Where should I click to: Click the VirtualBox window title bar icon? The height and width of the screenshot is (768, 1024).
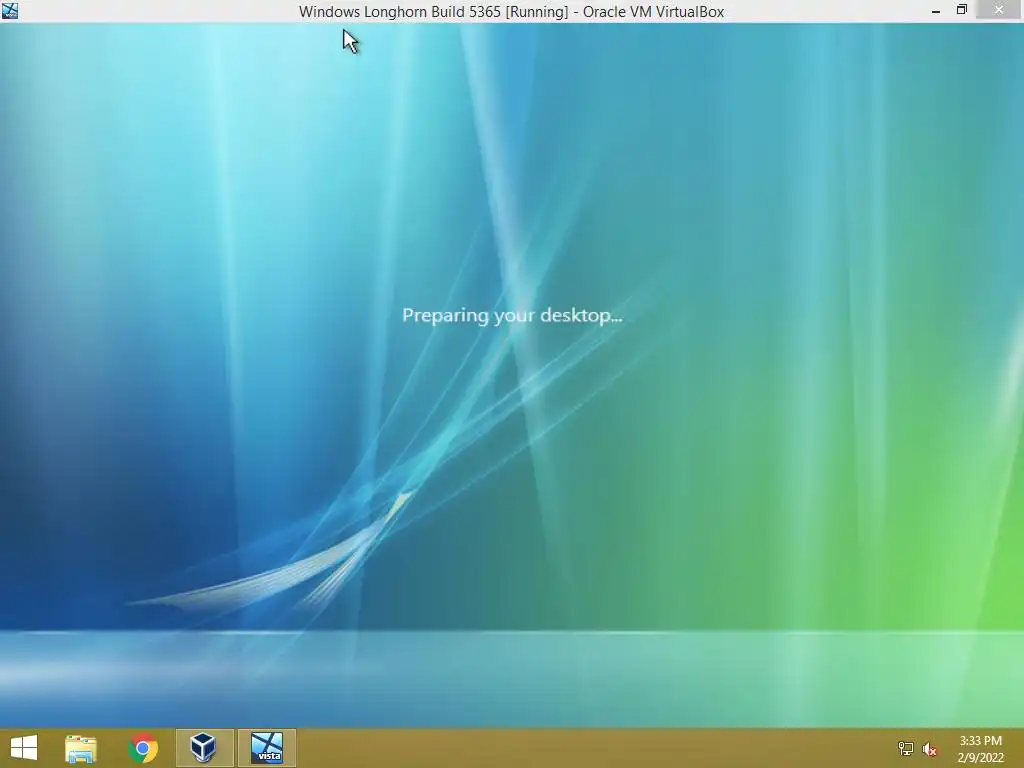(10, 10)
